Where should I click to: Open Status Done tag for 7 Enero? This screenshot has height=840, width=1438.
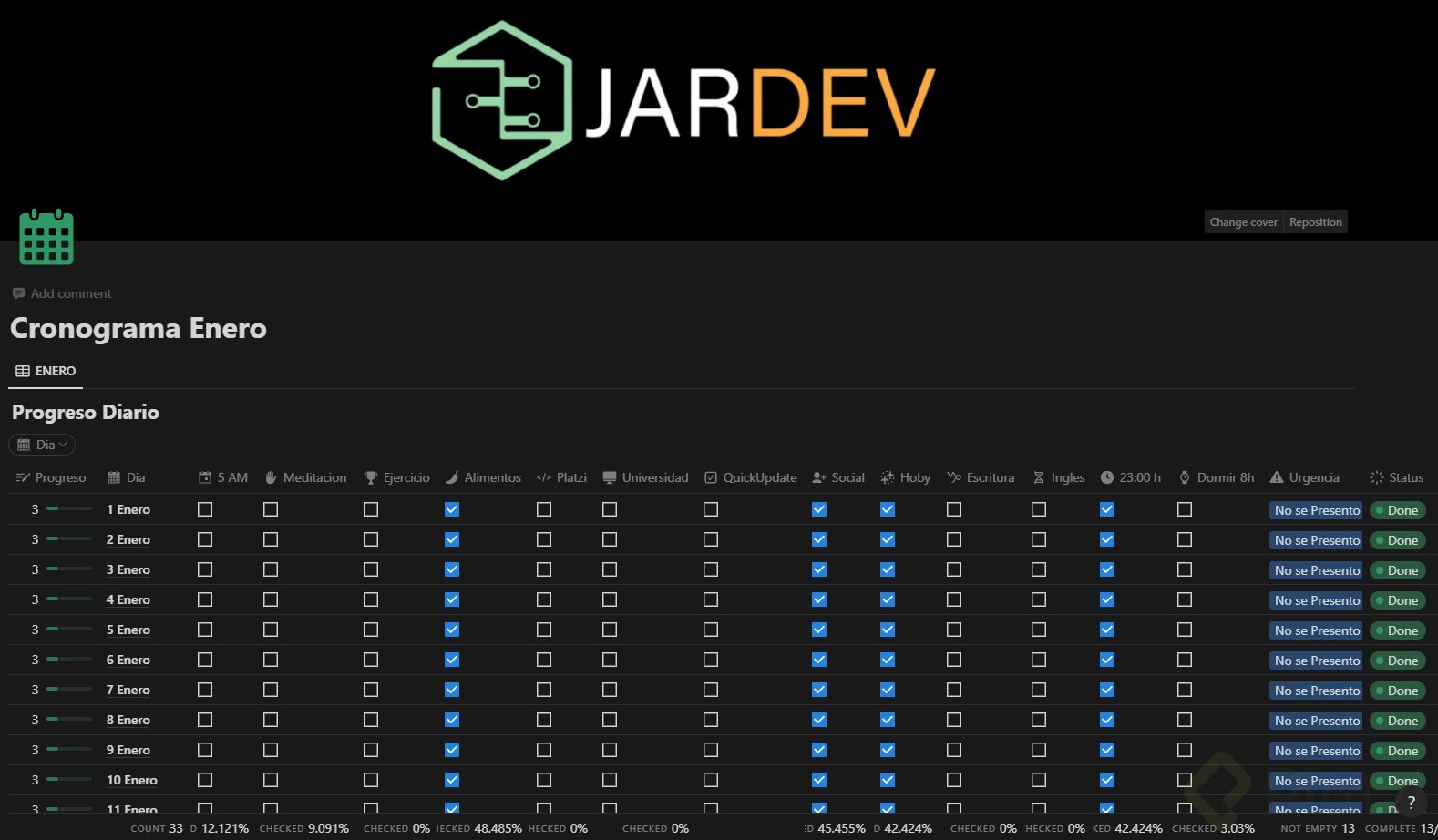click(x=1398, y=691)
